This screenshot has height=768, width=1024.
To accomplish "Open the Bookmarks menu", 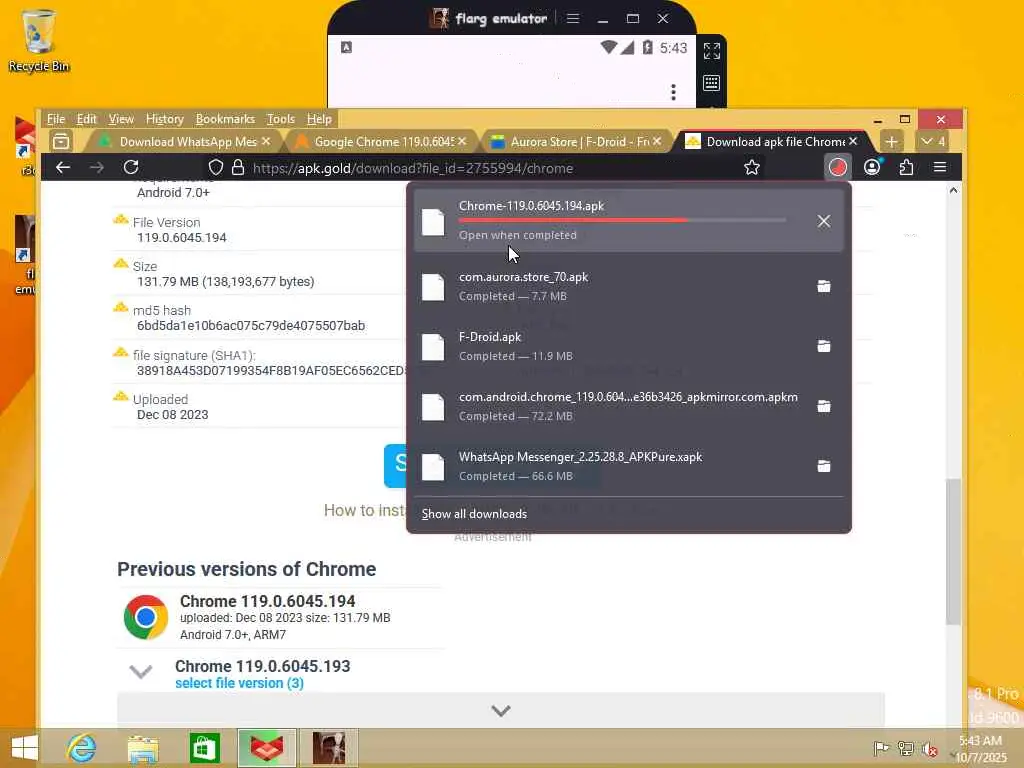I will (x=225, y=119).
